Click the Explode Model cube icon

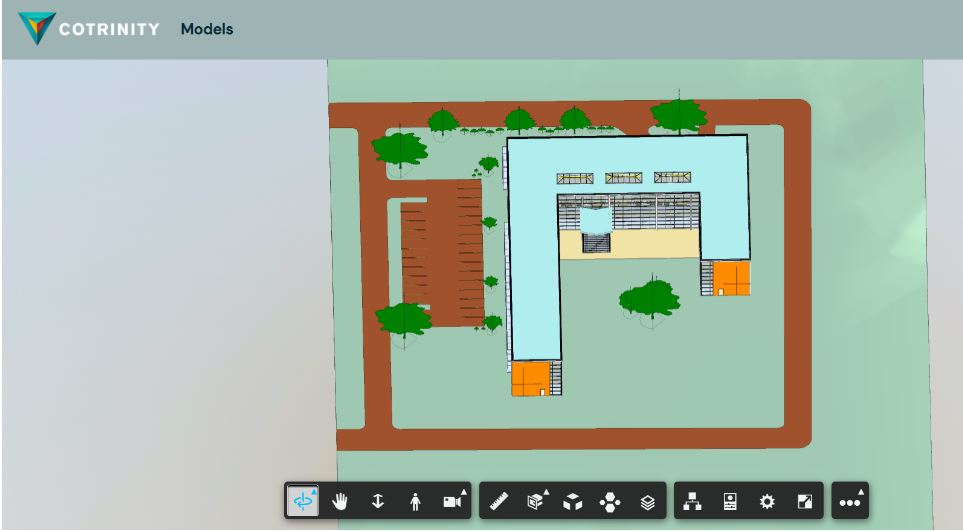click(573, 501)
